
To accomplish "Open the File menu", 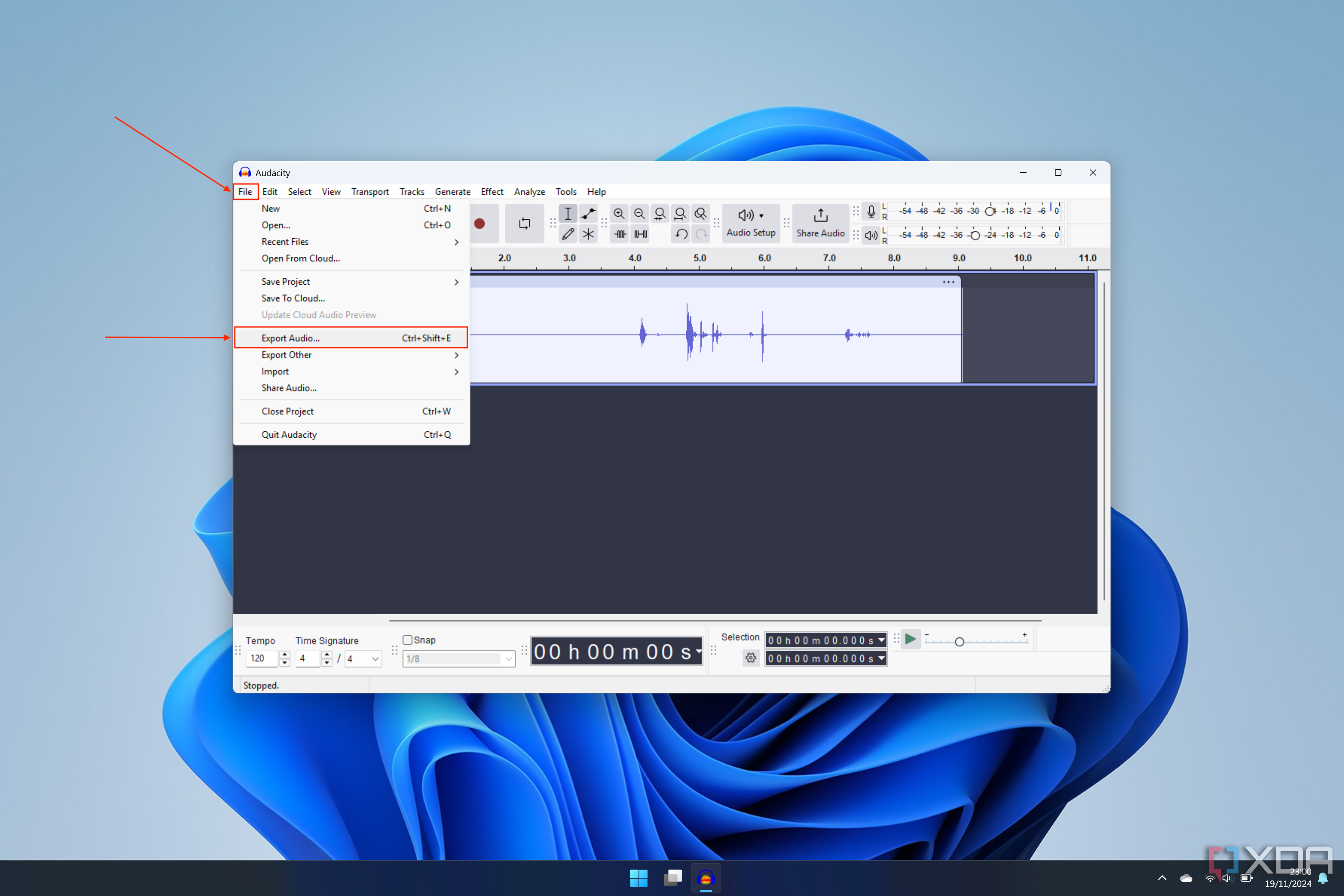I will pyautogui.click(x=245, y=191).
